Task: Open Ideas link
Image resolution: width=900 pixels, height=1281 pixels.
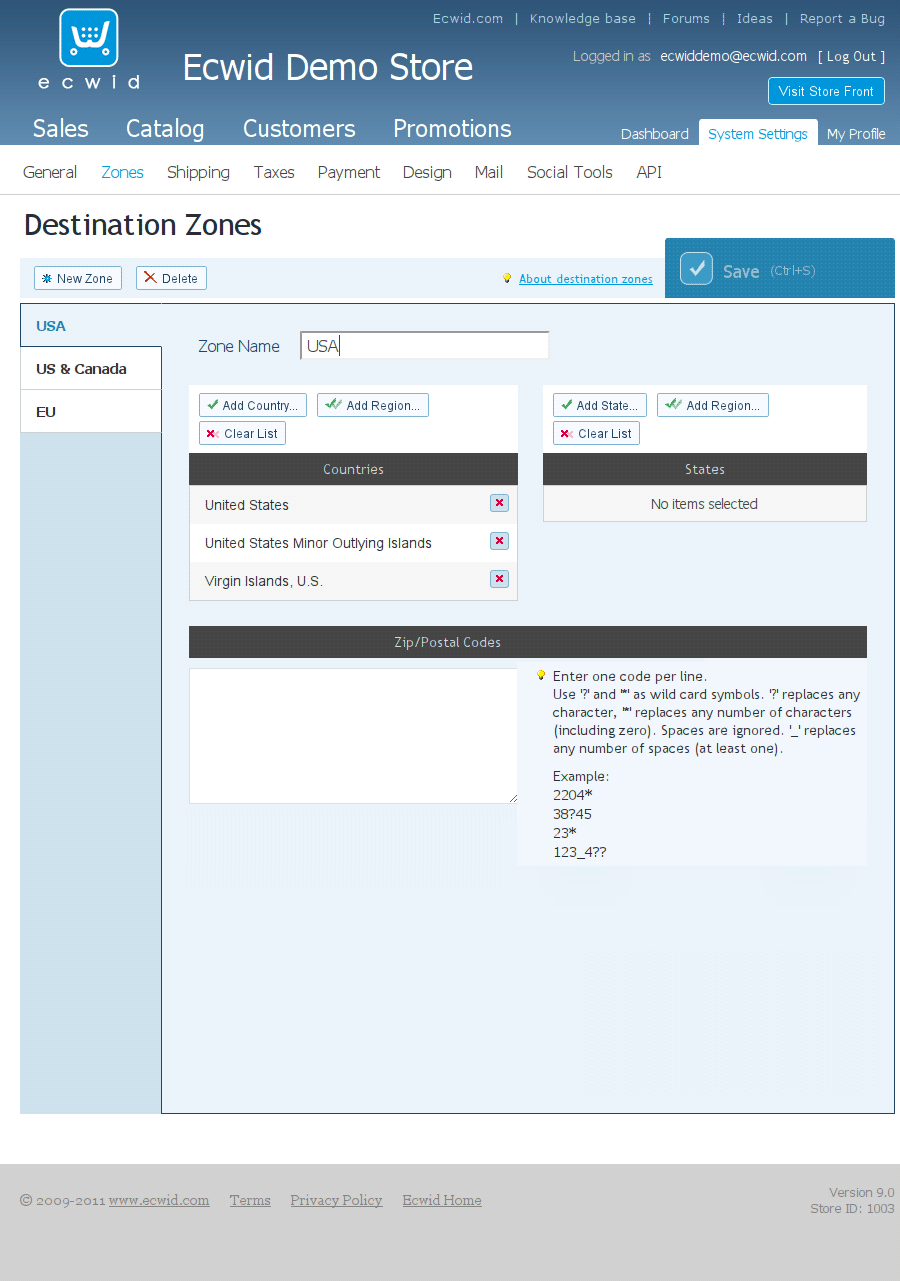Action: [755, 18]
